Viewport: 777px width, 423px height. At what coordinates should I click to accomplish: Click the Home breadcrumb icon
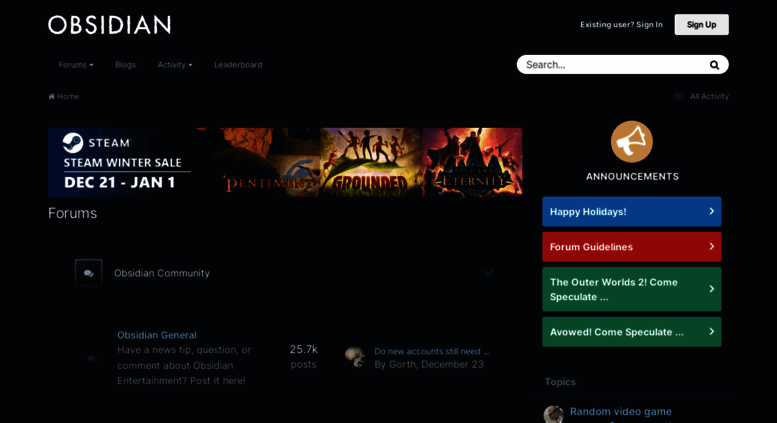point(52,96)
